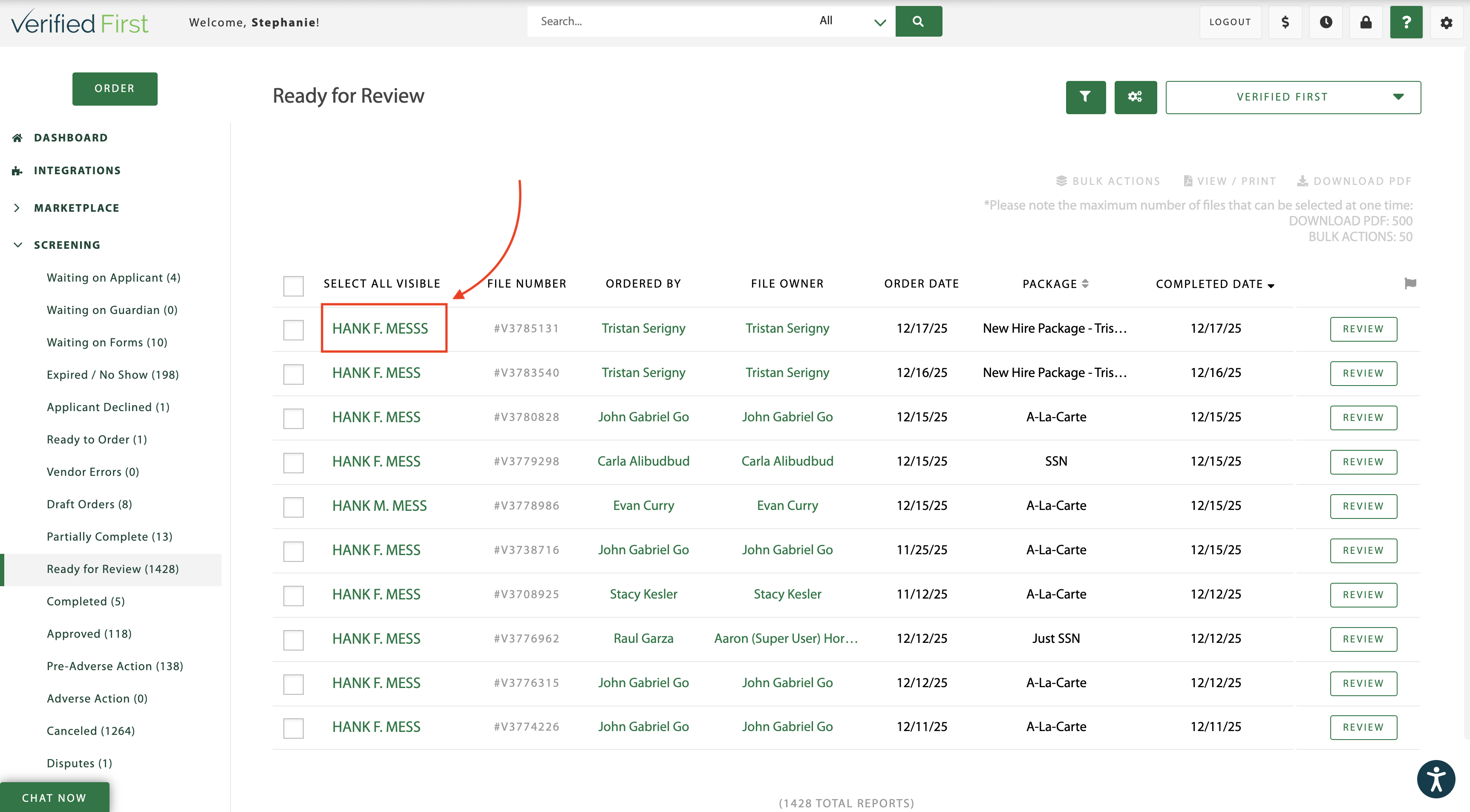The image size is (1470, 812).
Task: Click the green column settings gears button
Action: (1135, 97)
